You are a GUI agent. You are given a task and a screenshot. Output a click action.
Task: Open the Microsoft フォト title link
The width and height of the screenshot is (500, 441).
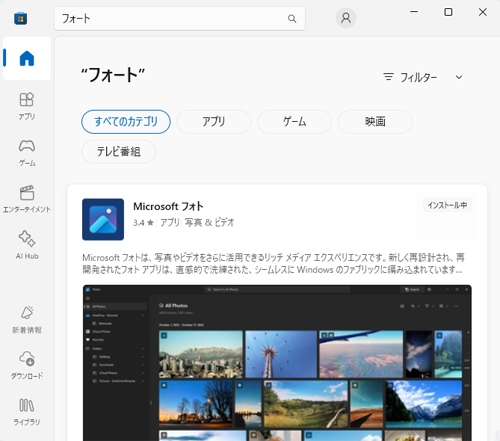pyautogui.click(x=168, y=206)
